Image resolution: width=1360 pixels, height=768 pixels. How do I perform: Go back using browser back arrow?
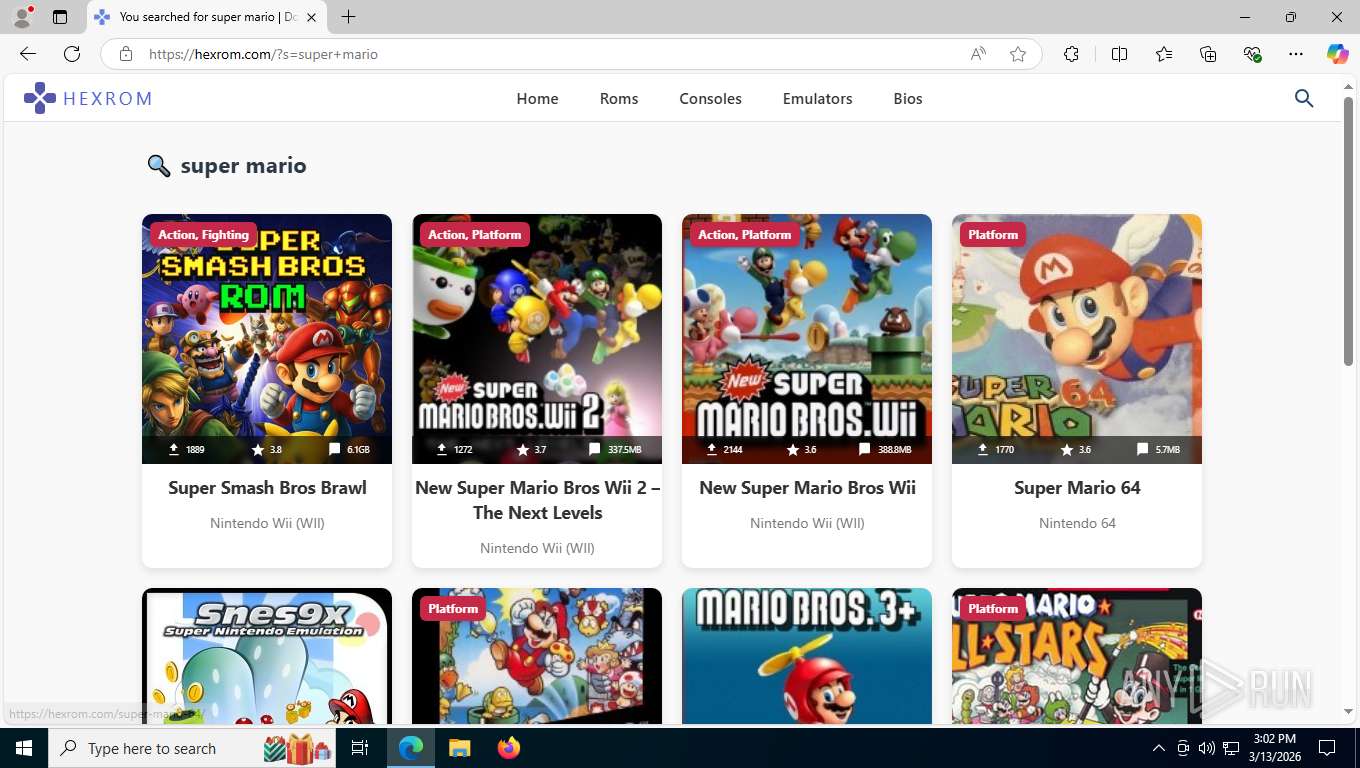click(x=28, y=54)
